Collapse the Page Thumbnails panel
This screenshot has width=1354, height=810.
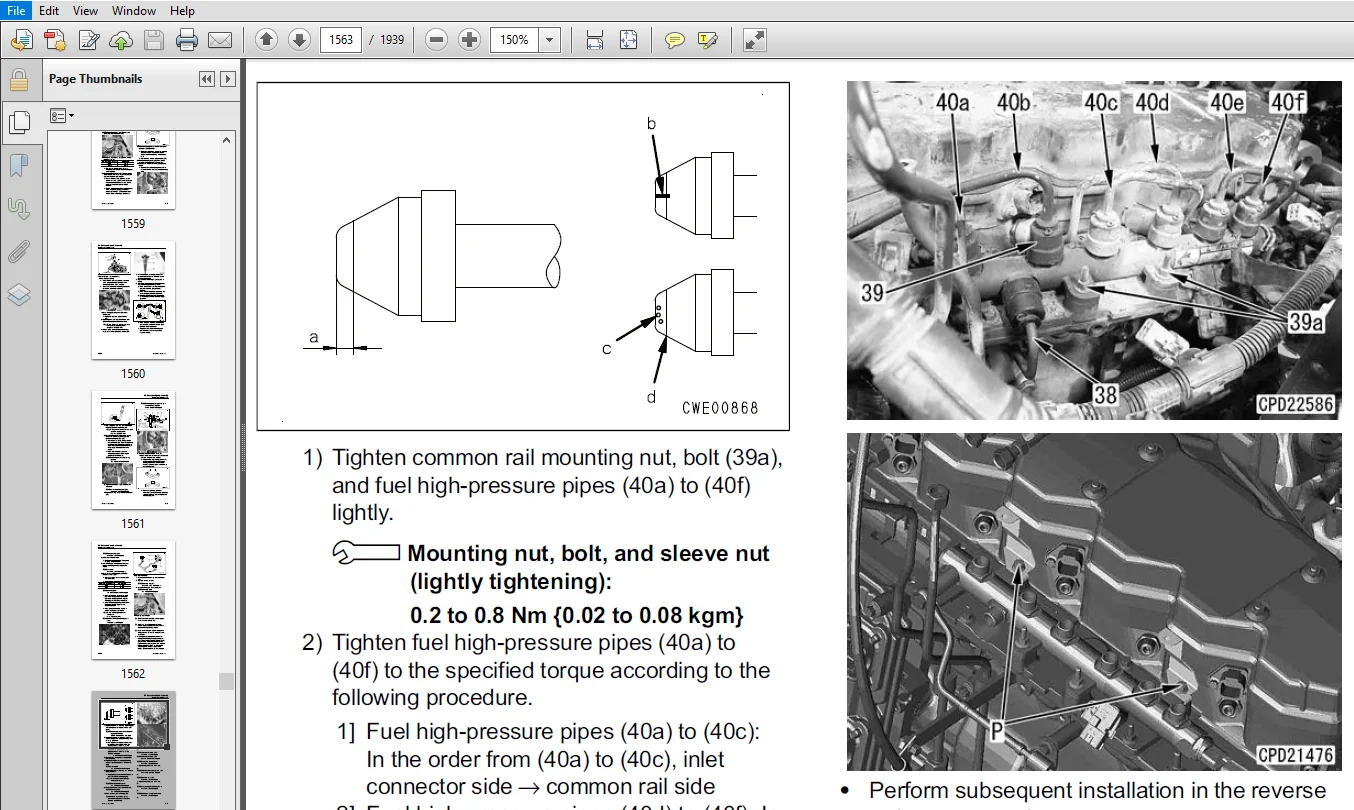[x=206, y=79]
